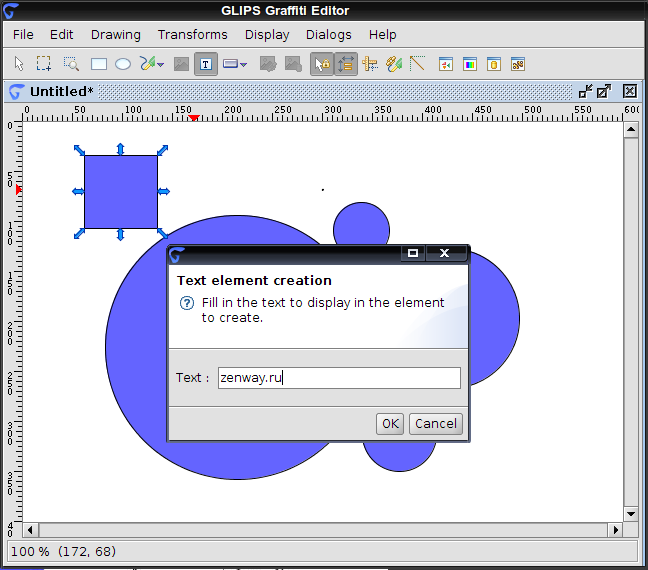Activate the zoom magnifier tool
648x570 pixels.
[71, 64]
